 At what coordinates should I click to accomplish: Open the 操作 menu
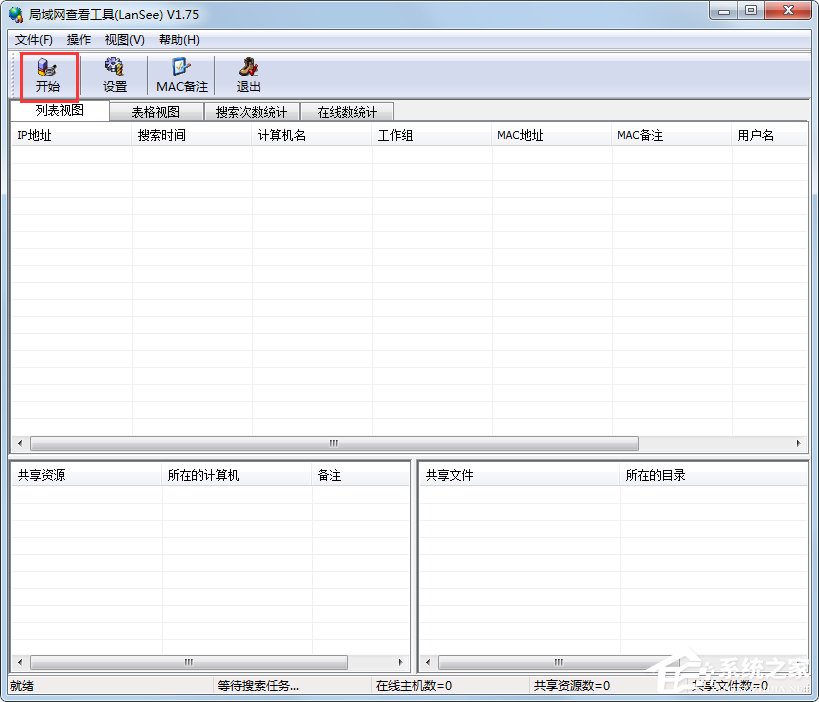click(x=78, y=40)
